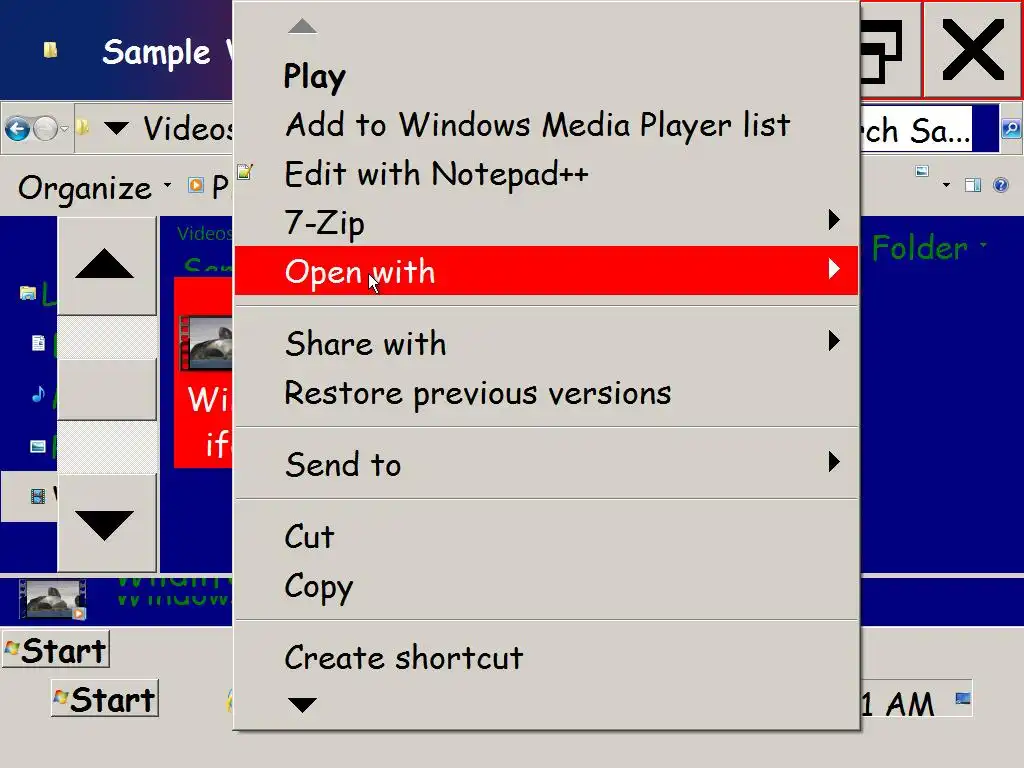Click the search magnifier button
This screenshot has height=768, width=1024.
1011,129
